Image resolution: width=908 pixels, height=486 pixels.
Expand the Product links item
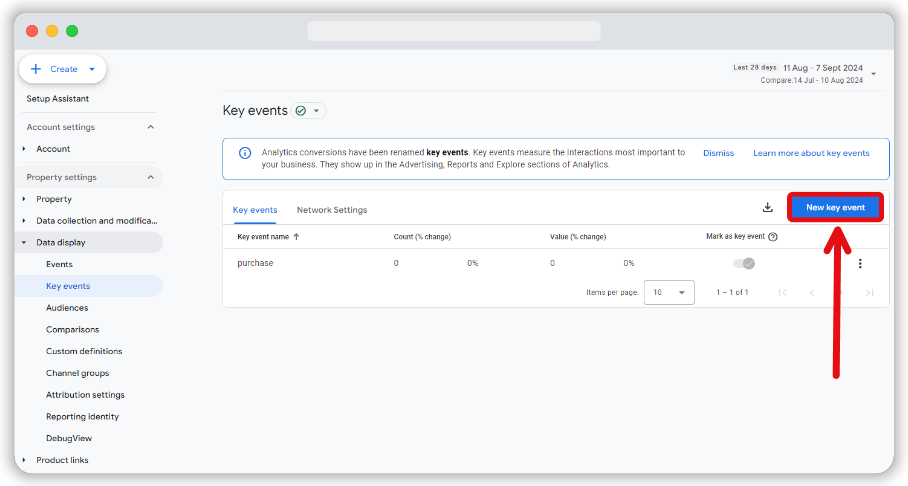click(24, 460)
